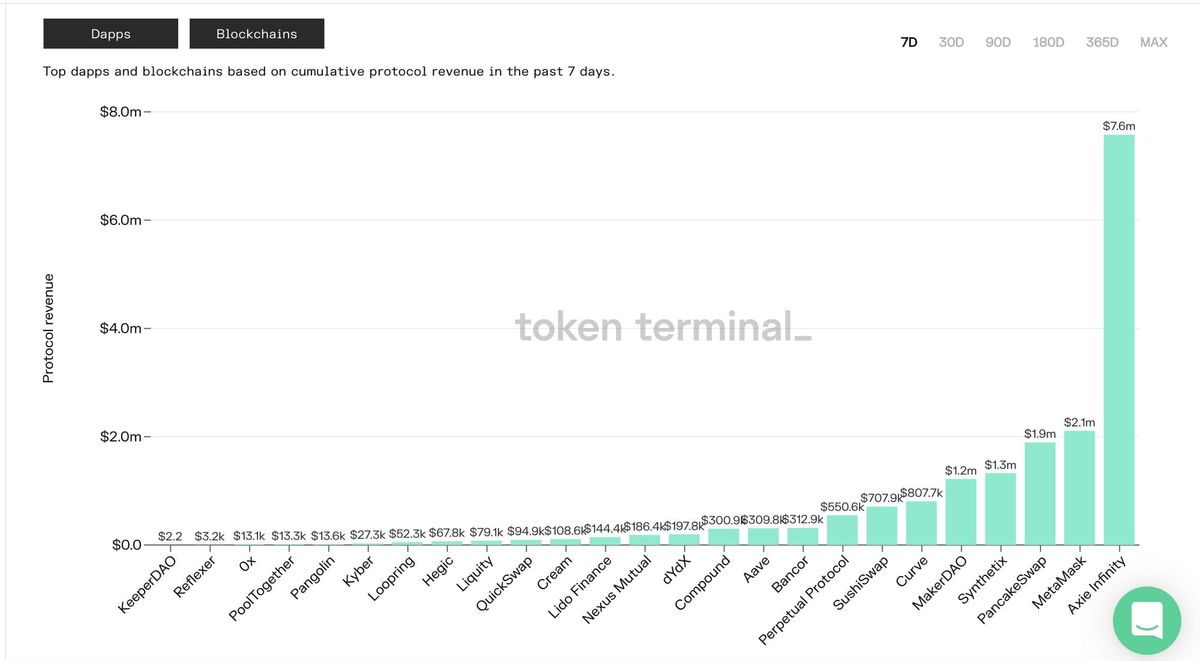This screenshot has height=661, width=1200.
Task: Switch to the Blockchains view
Action: click(256, 33)
